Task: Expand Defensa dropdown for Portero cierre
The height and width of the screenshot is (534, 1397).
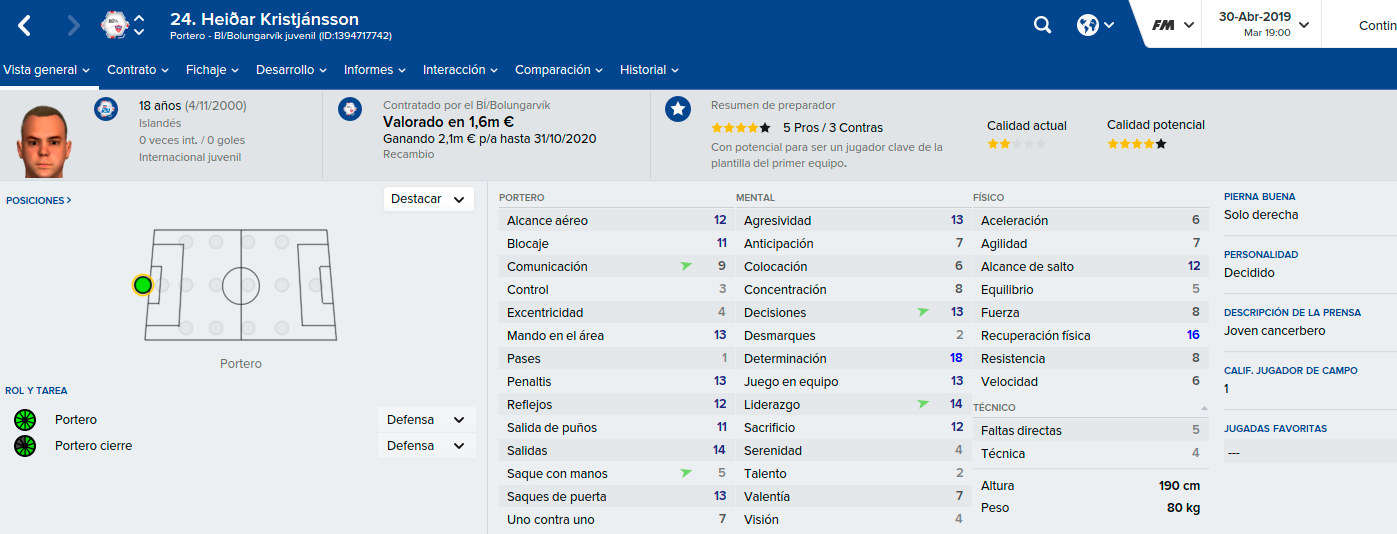Action: point(427,446)
